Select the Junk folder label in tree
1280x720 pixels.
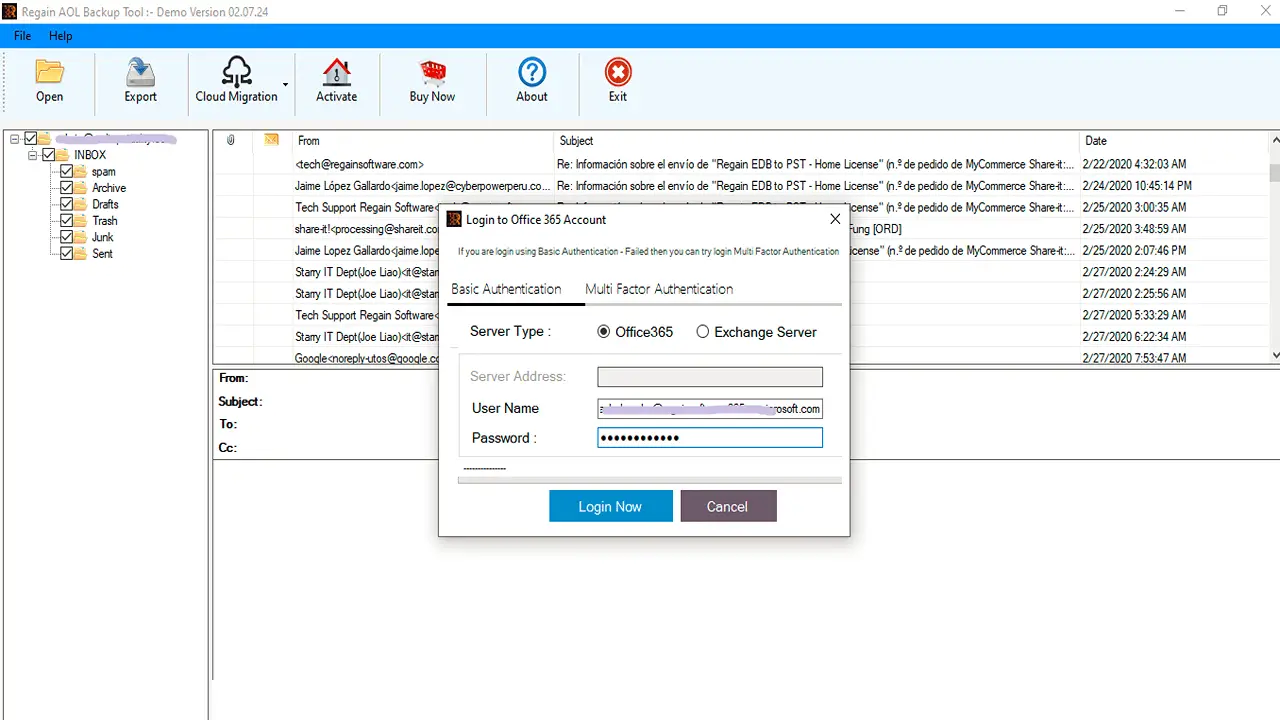103,237
